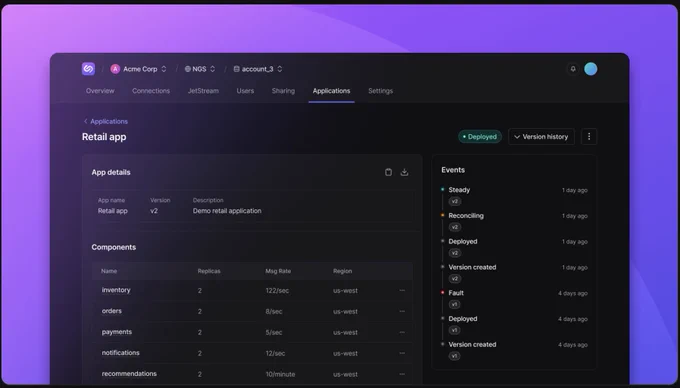Click the Name column header
680x388 pixels.
pos(109,271)
